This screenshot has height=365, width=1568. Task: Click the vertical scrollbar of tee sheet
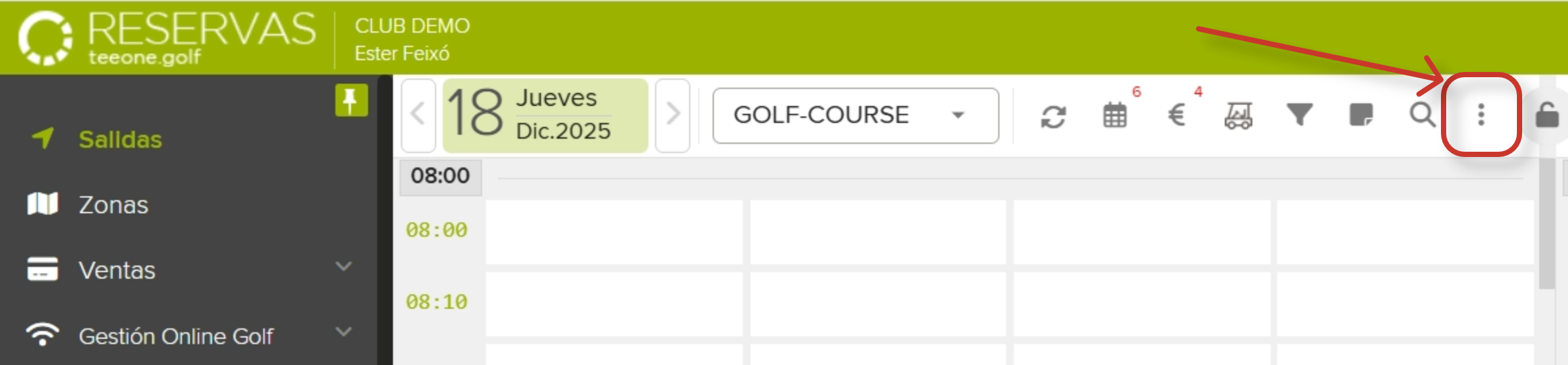tap(1546, 222)
